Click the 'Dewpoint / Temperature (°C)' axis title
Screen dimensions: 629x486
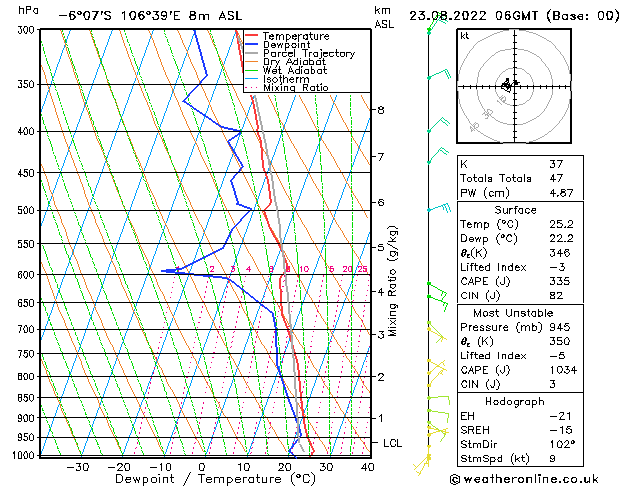click(215, 479)
